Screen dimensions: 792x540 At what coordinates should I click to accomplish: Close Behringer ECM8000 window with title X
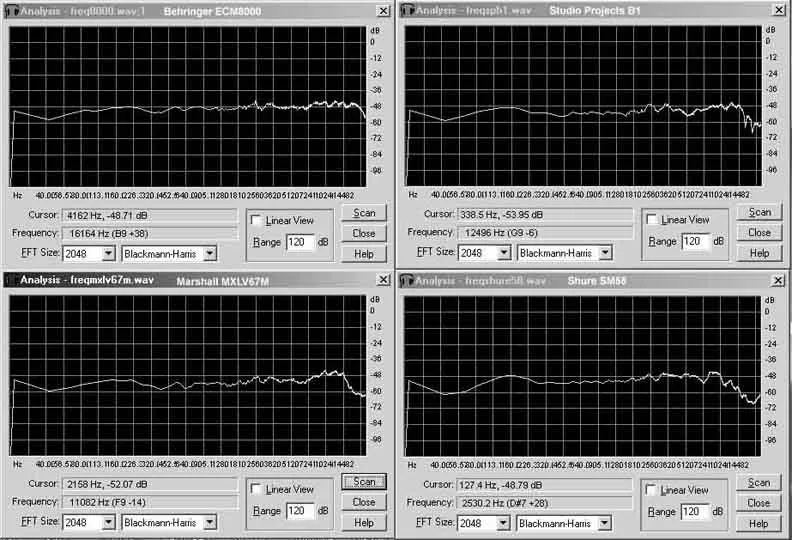click(x=384, y=11)
